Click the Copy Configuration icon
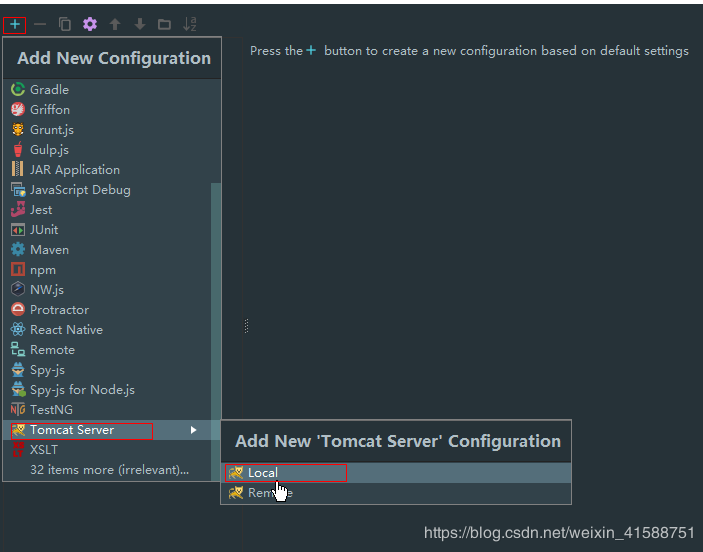This screenshot has height=552, width=703. (65, 24)
